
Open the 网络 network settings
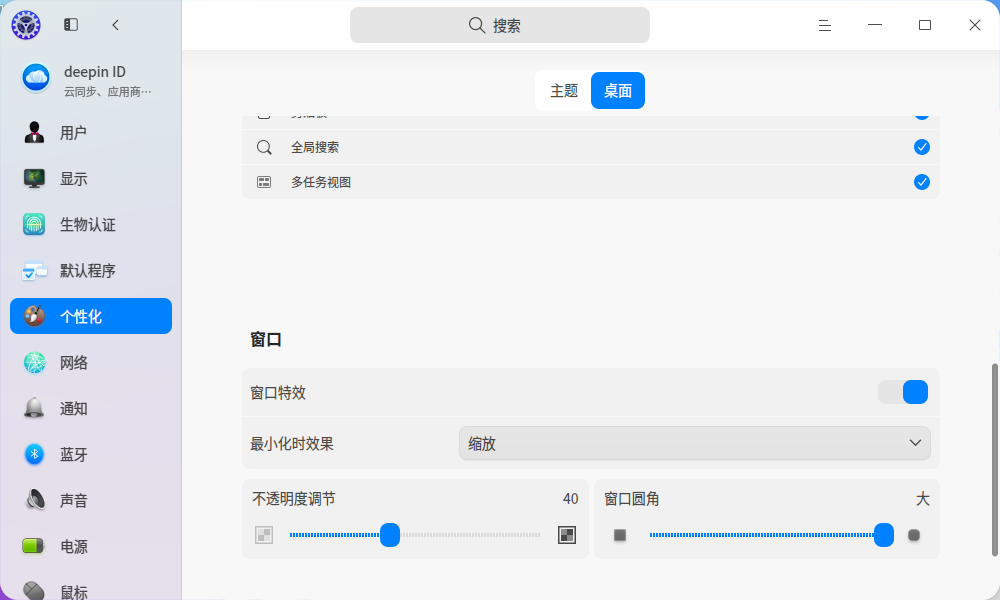pyautogui.click(x=91, y=362)
